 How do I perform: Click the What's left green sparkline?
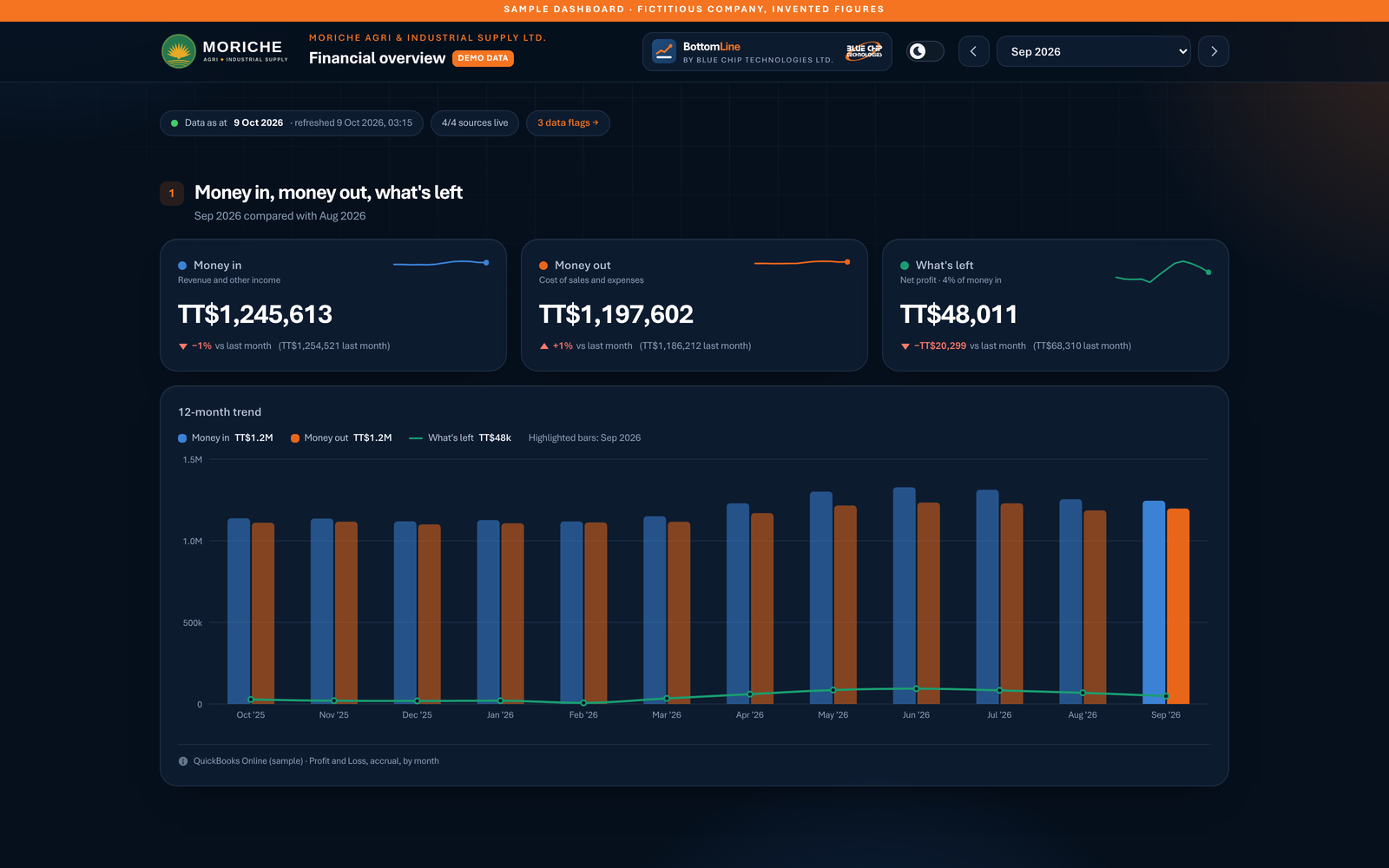(x=1163, y=272)
